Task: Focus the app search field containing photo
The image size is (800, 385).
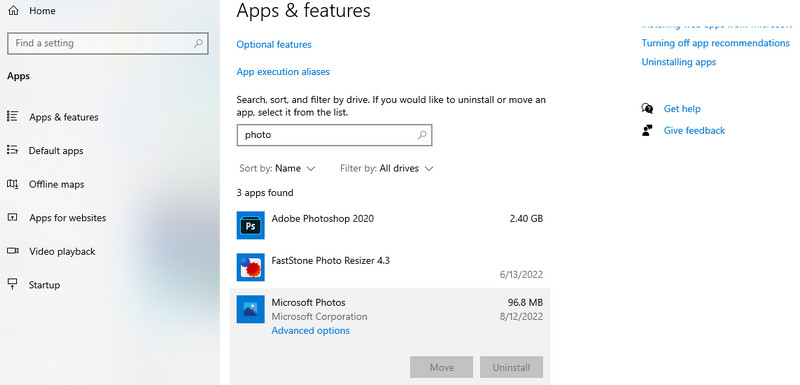Action: tap(334, 135)
